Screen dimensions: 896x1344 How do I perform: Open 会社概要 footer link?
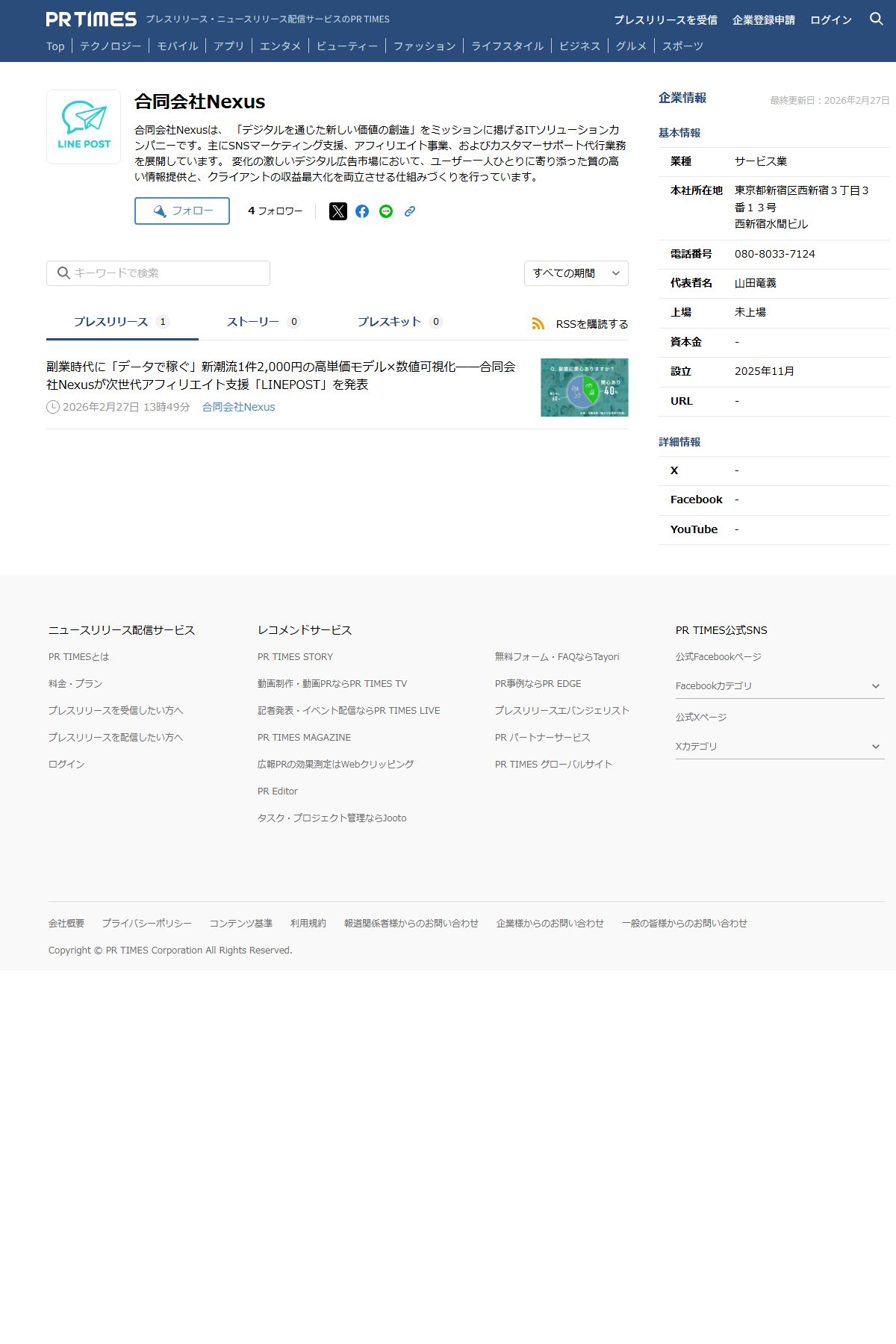66,924
